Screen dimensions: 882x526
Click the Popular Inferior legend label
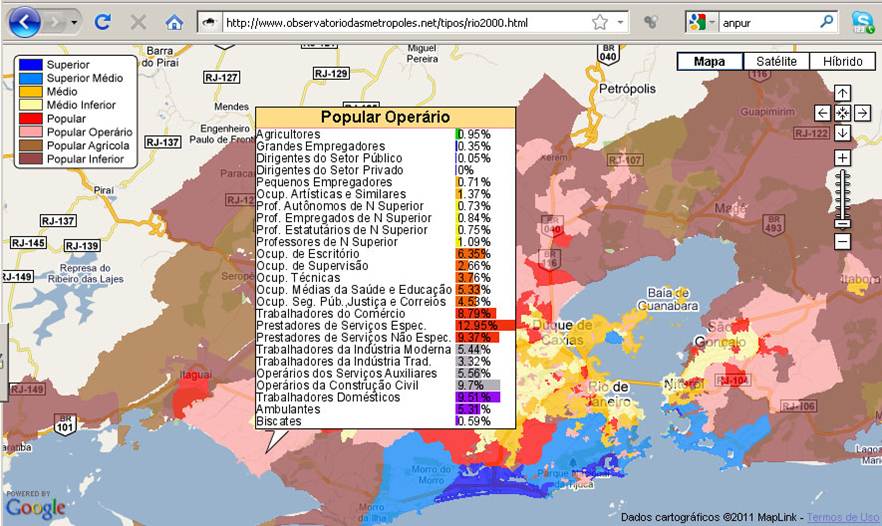tap(86, 159)
